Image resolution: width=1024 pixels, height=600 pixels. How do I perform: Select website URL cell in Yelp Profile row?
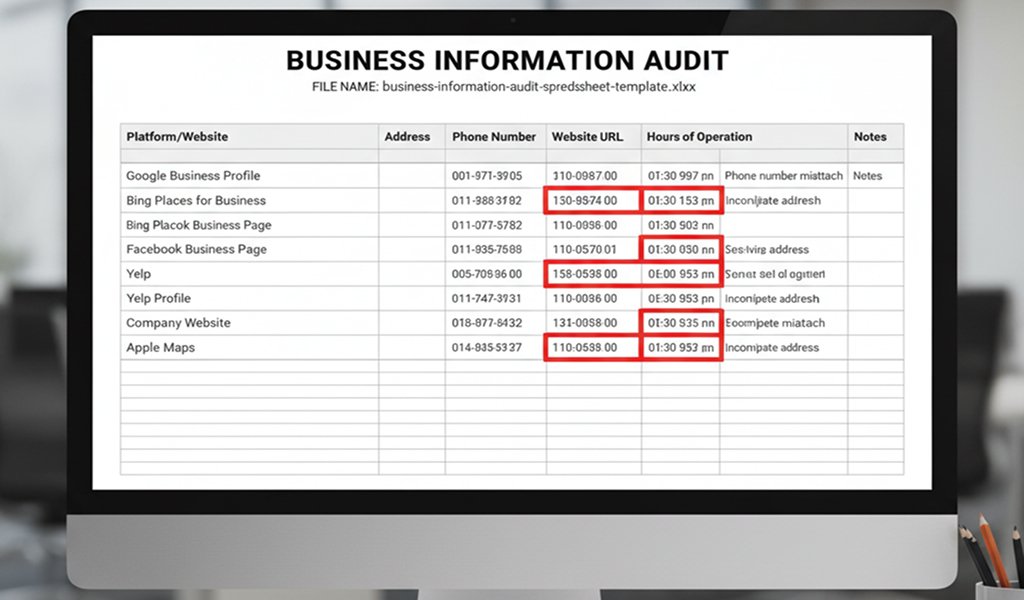[594, 298]
